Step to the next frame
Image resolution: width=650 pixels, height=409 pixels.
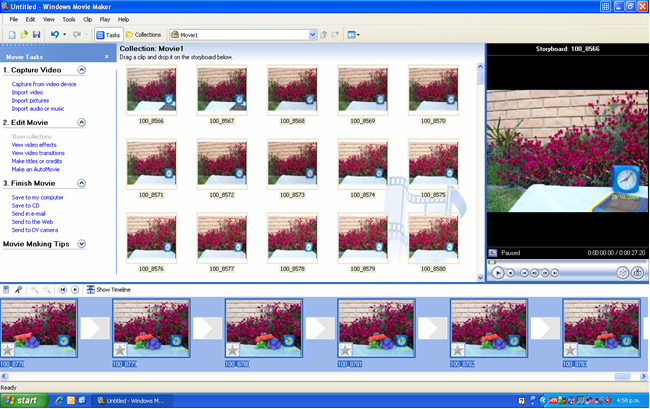click(545, 273)
